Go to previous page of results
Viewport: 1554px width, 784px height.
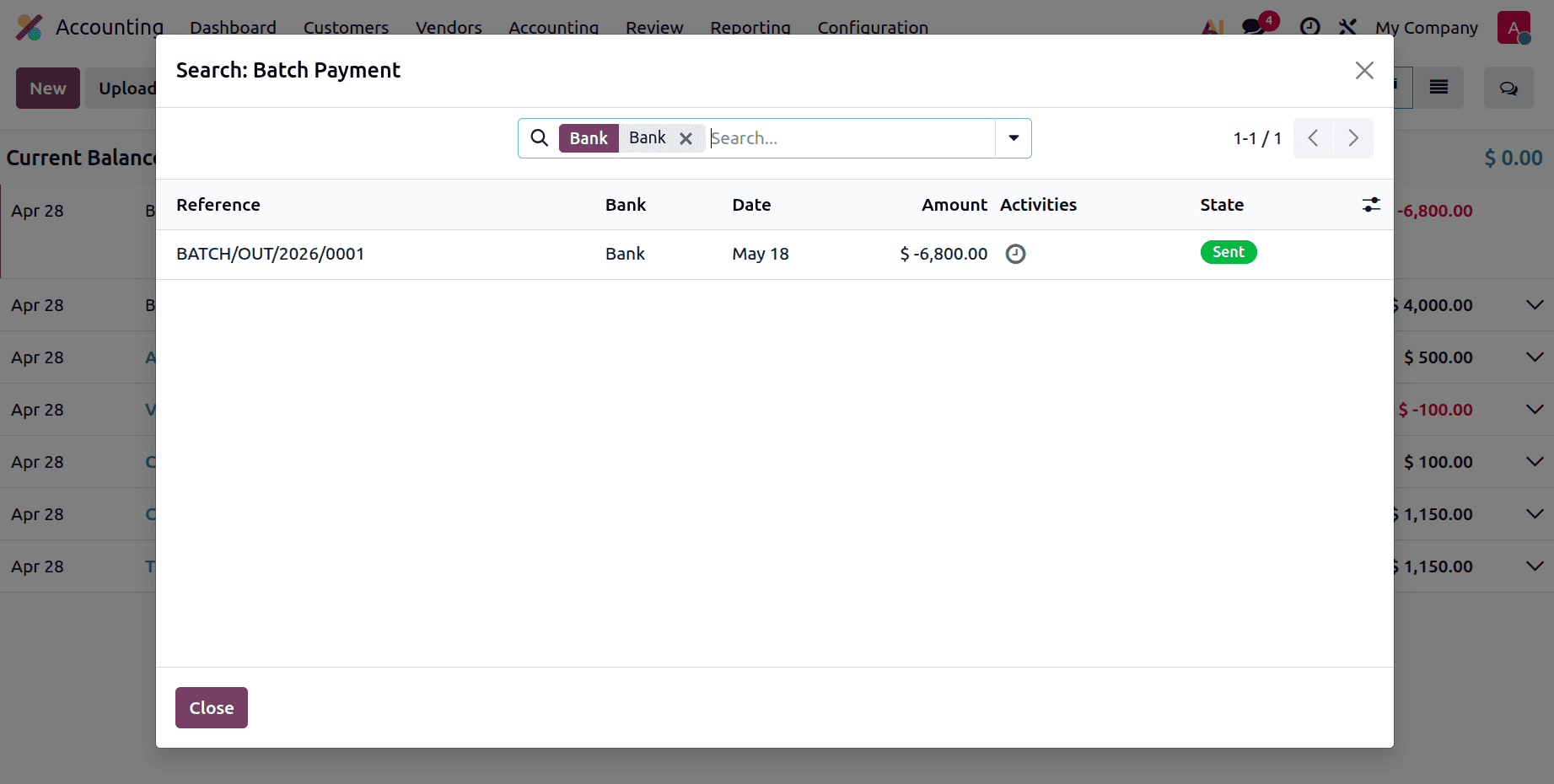[1313, 138]
